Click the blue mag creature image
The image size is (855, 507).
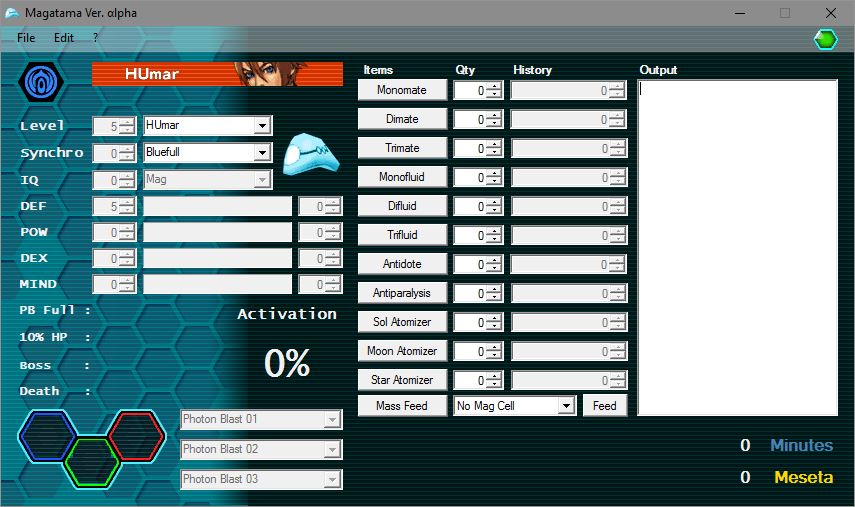coord(311,154)
